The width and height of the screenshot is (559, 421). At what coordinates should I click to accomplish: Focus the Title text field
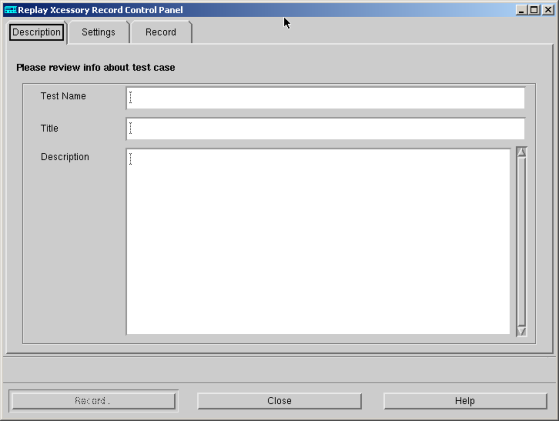325,129
